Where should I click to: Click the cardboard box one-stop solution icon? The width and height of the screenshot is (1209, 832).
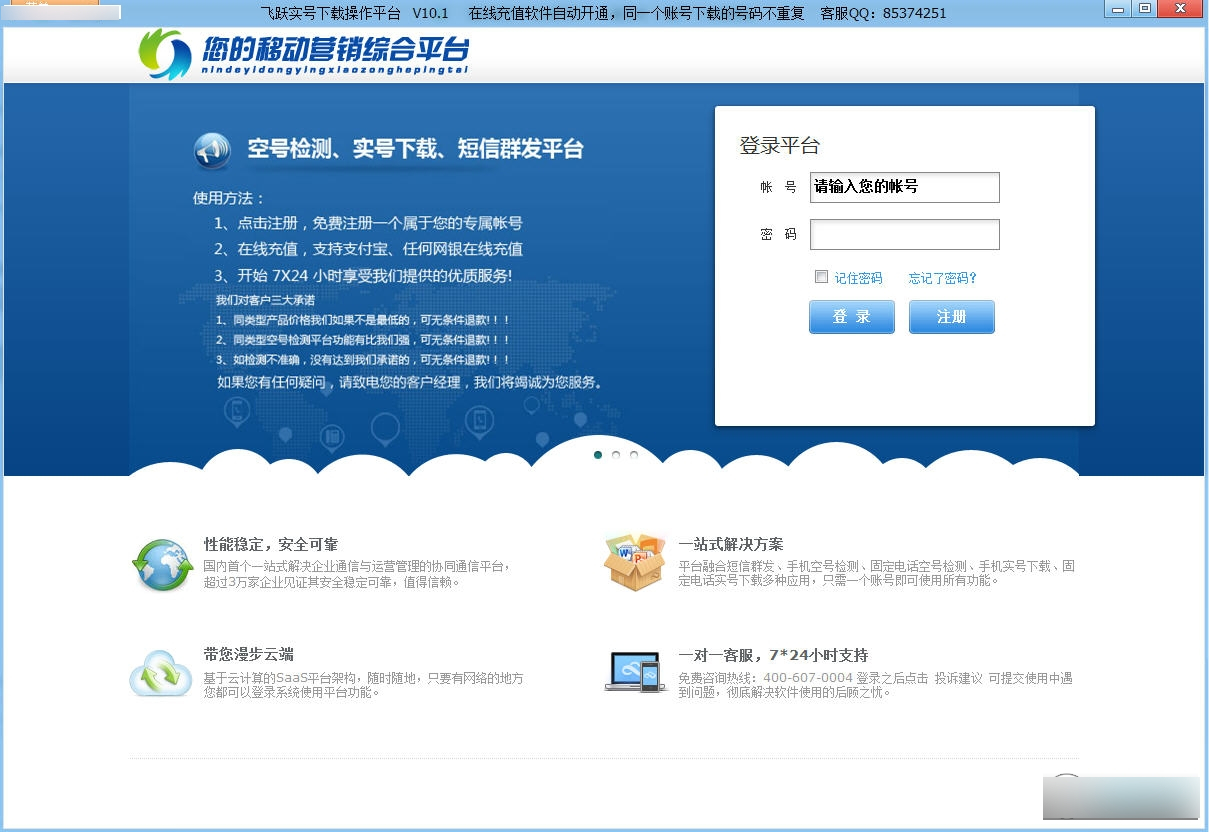pos(634,562)
